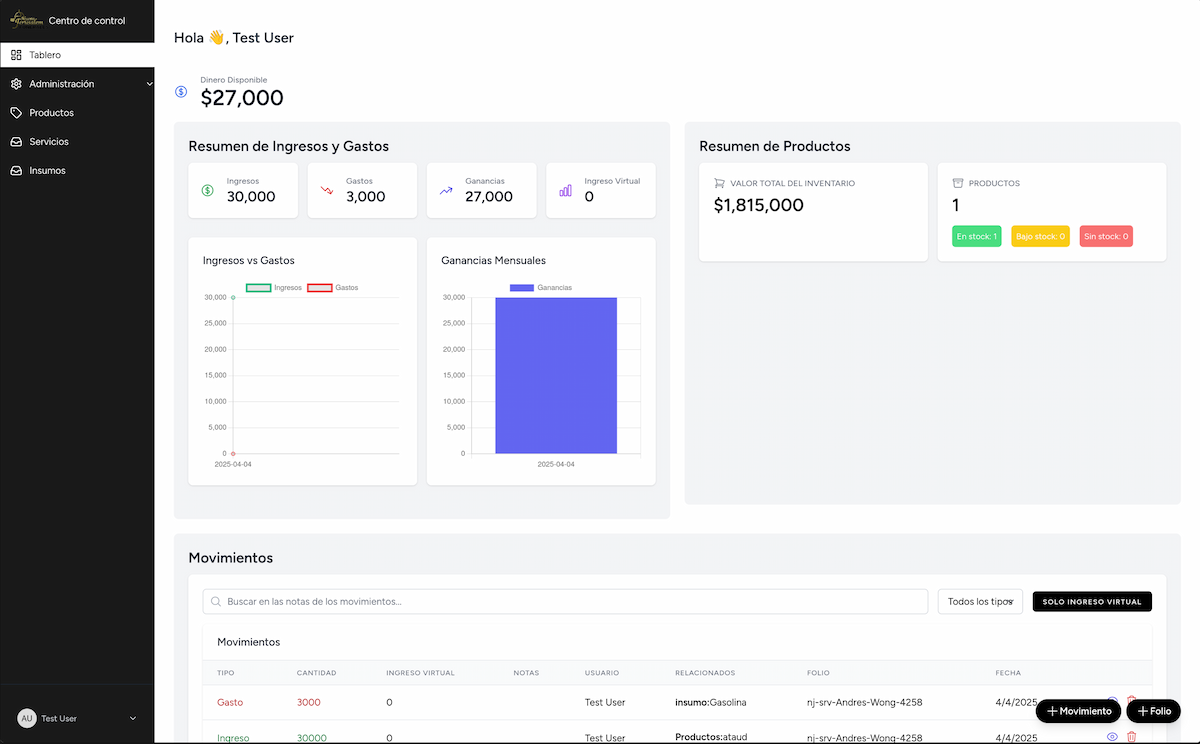
Task: Click the purple Ganancias legend swatch
Action: tap(522, 288)
